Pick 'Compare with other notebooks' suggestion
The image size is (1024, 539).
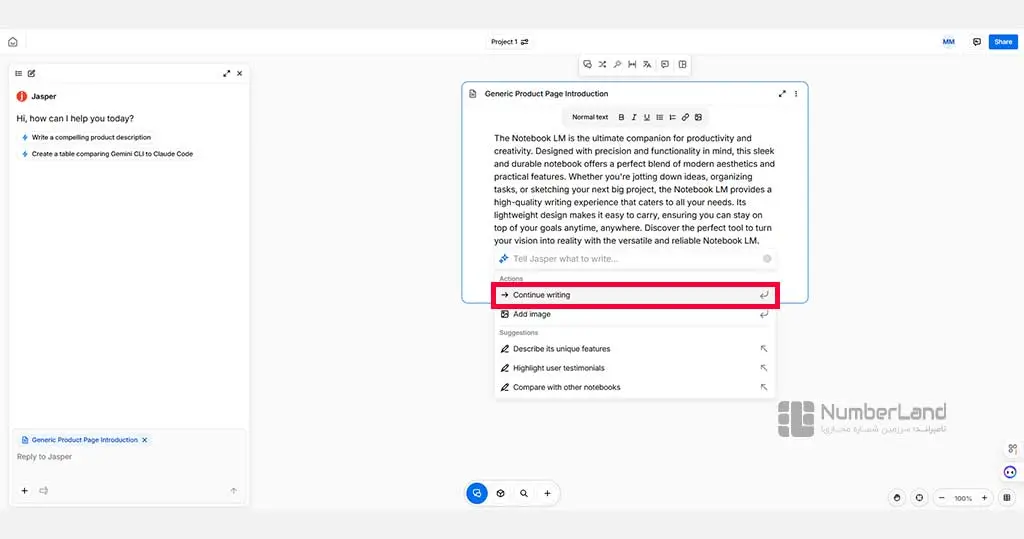click(x=635, y=387)
